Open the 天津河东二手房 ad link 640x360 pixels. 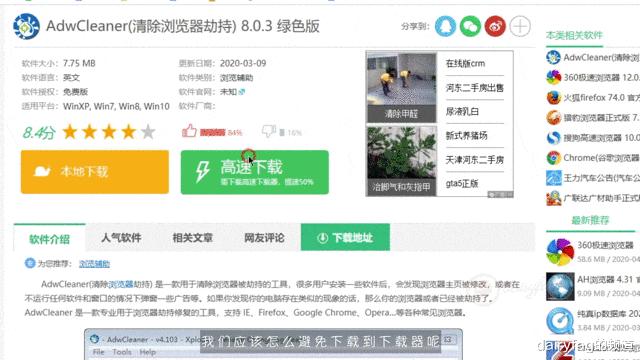pos(474,160)
